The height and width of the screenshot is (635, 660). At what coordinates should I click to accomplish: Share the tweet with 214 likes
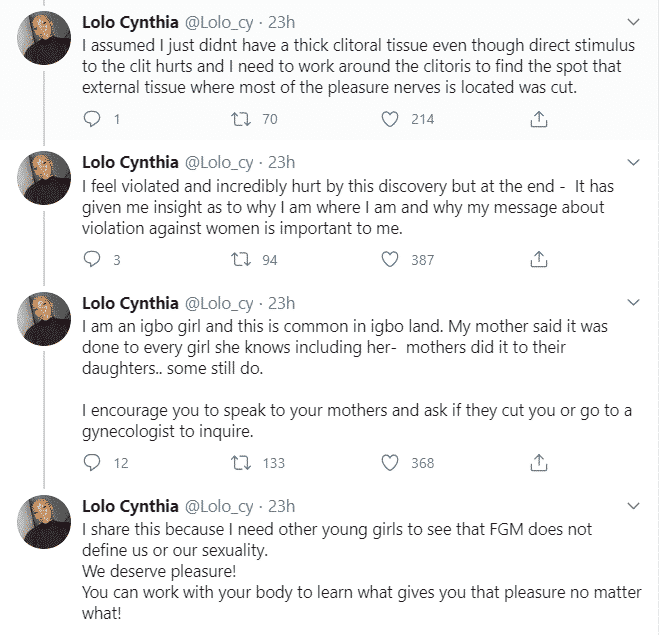point(538,119)
